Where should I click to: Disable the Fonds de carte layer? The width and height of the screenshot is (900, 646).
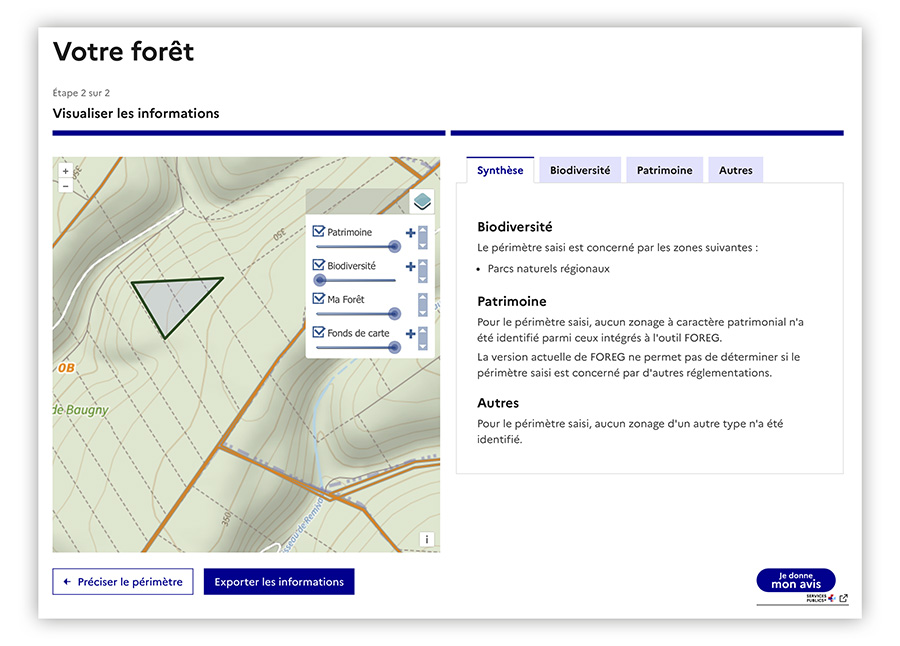tap(319, 333)
